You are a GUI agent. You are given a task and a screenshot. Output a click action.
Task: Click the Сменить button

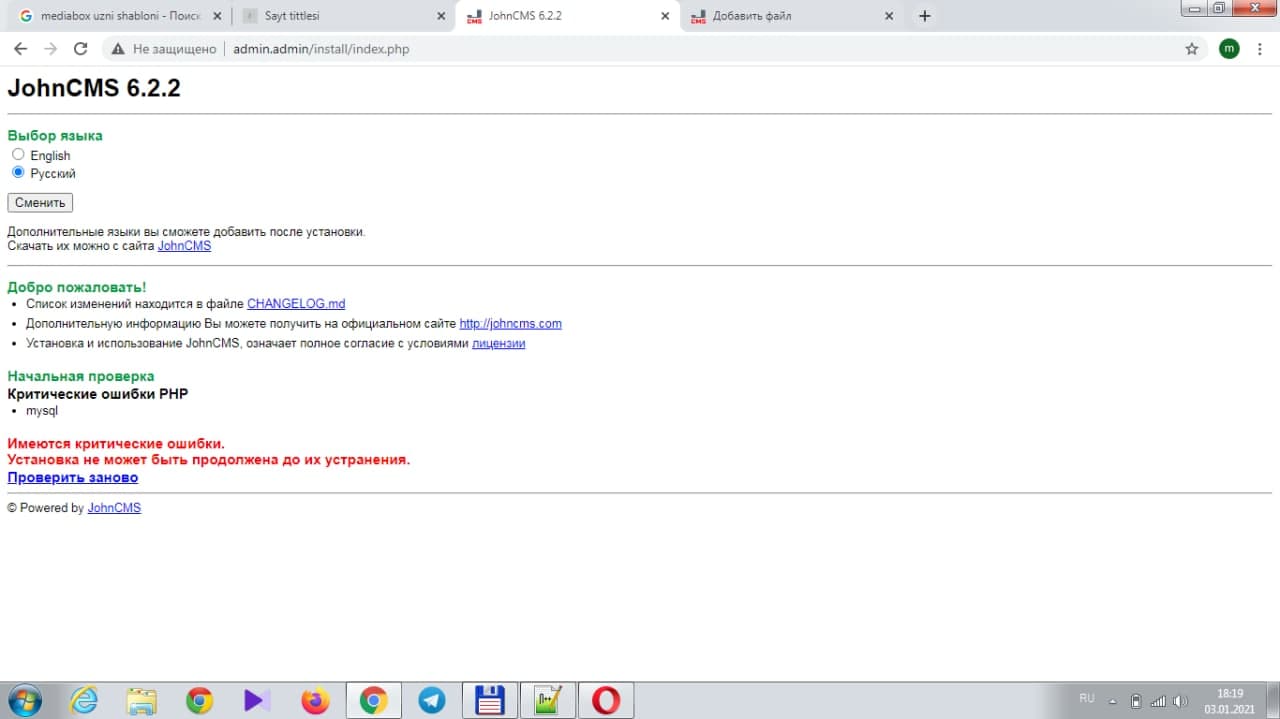tap(40, 203)
